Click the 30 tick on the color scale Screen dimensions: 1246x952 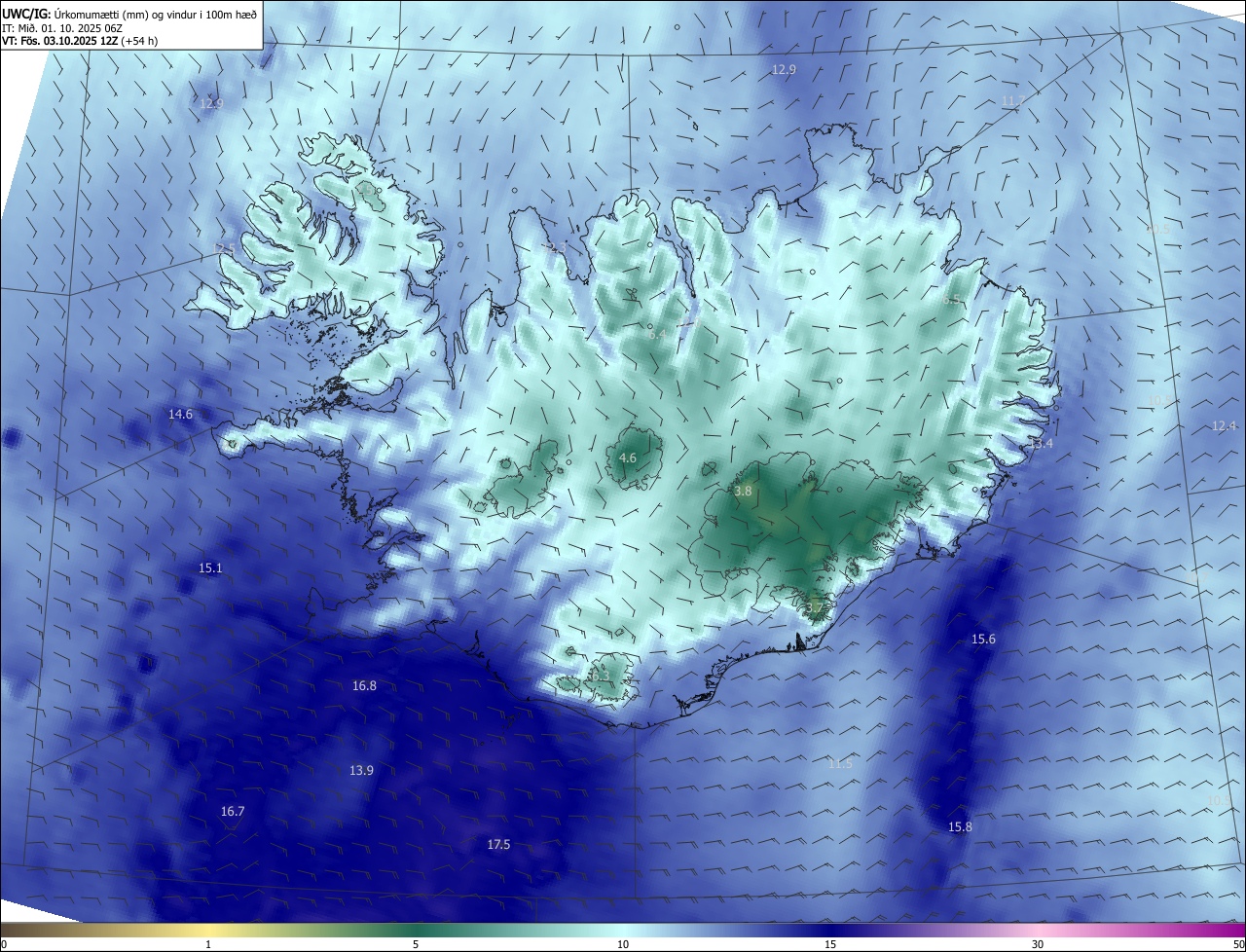coord(1038,945)
